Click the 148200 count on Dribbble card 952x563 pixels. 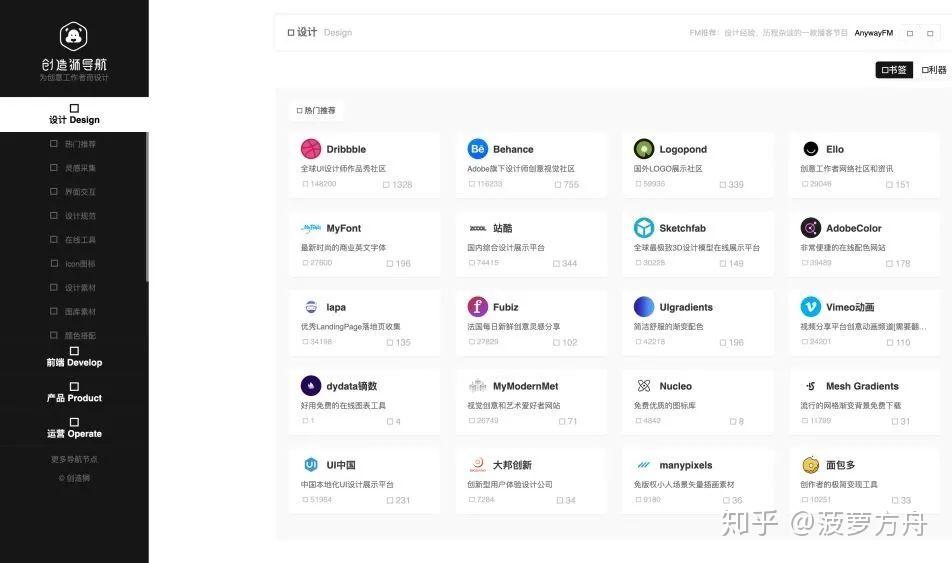[319, 183]
